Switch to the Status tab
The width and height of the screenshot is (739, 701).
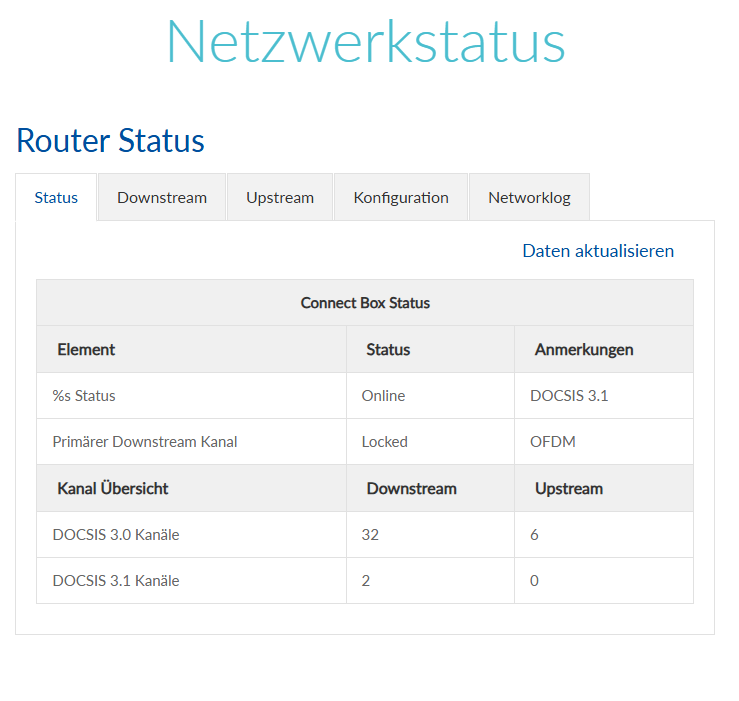coord(56,197)
